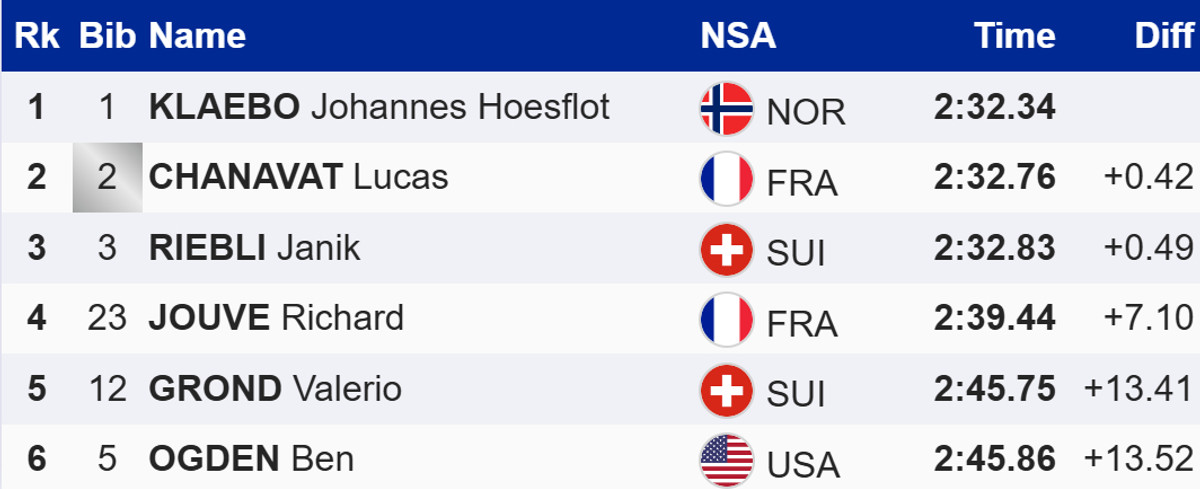Open KLAEBO Johannes Hoesflot athlete link

pos(379,107)
